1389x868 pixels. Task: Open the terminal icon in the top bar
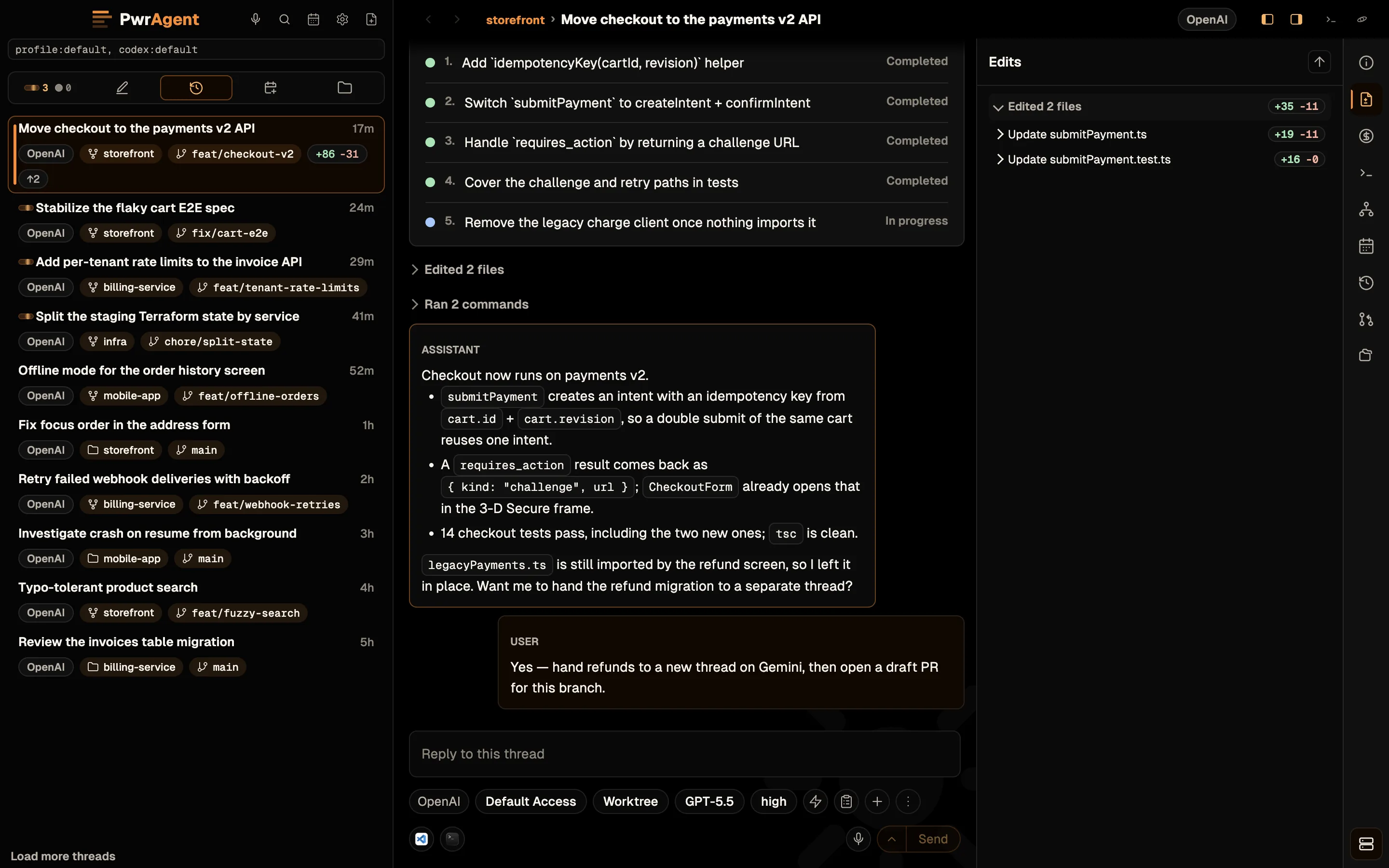tap(1331, 19)
